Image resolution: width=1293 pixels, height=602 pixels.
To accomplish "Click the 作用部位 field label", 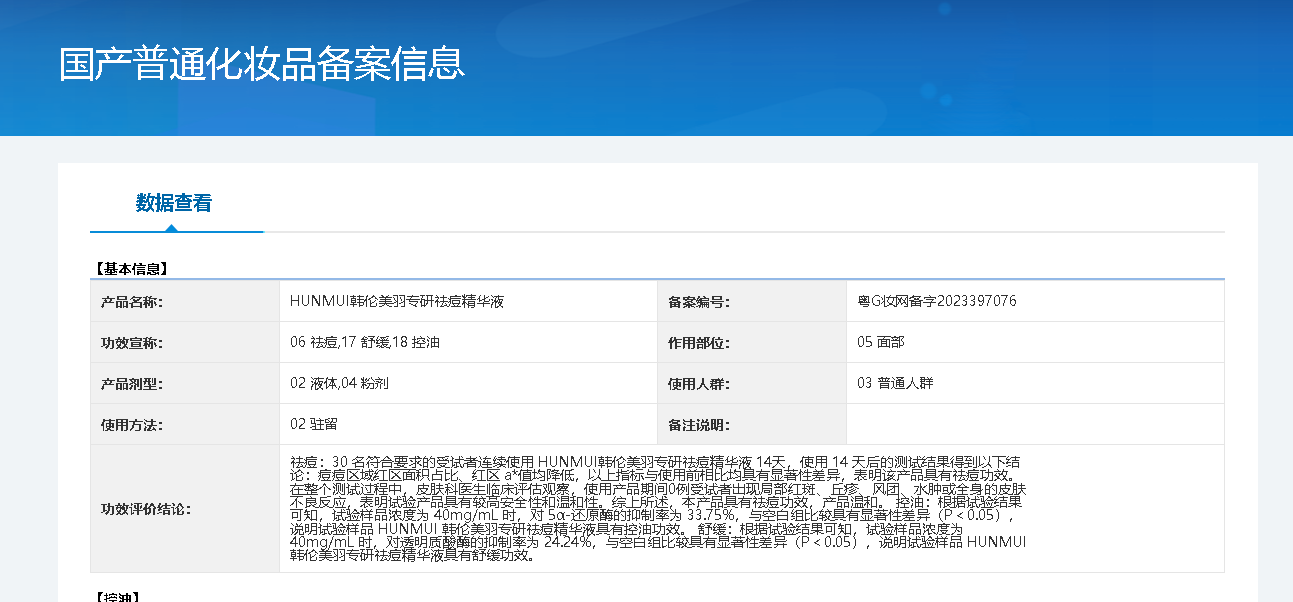I will pos(699,343).
